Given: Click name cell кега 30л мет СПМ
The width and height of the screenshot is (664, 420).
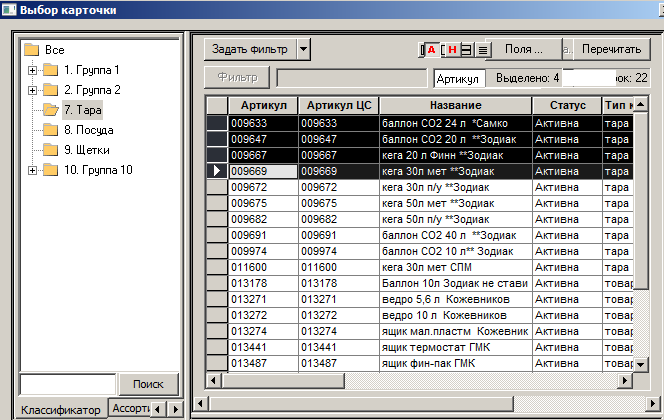Looking at the screenshot, I should (x=456, y=268).
